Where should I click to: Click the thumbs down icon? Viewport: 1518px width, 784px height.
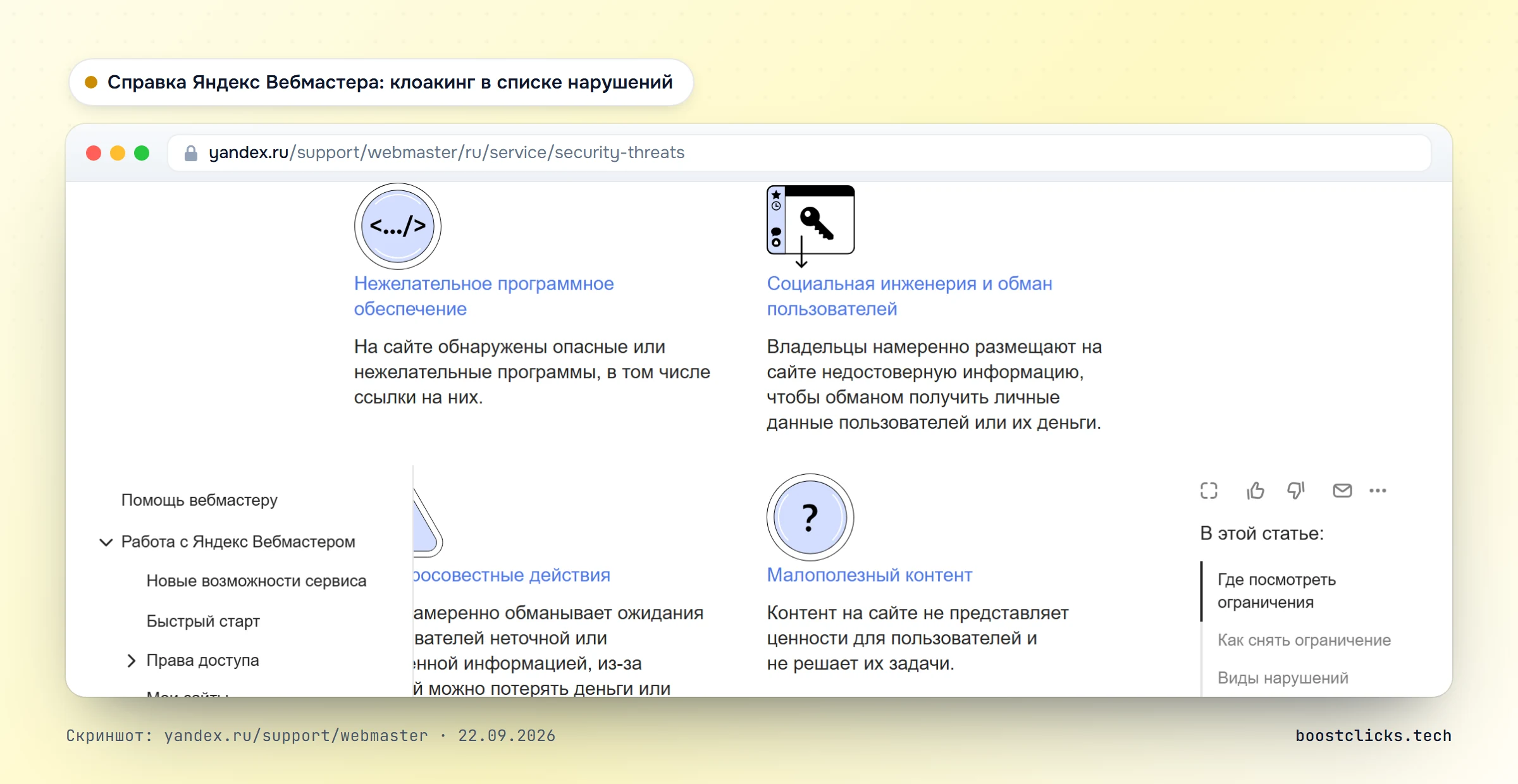pos(1296,491)
